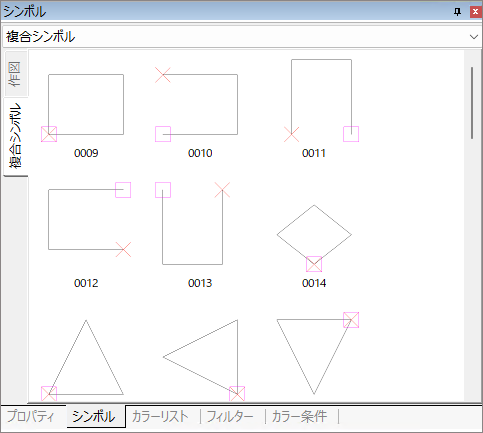
Task: Click the vertical scrollbar thumb
Action: click(472, 103)
